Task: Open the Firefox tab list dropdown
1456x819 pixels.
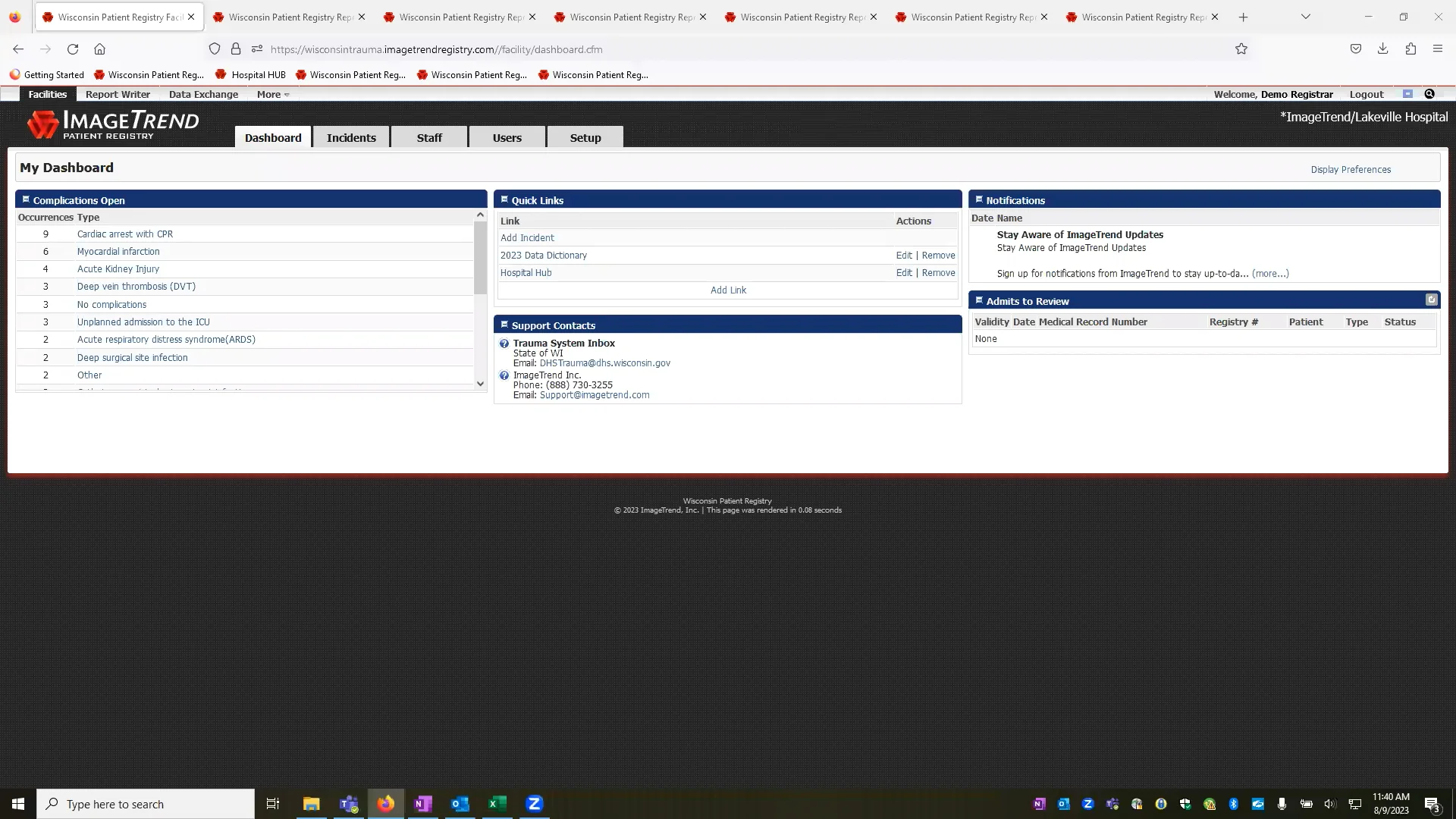Action: point(1305,16)
